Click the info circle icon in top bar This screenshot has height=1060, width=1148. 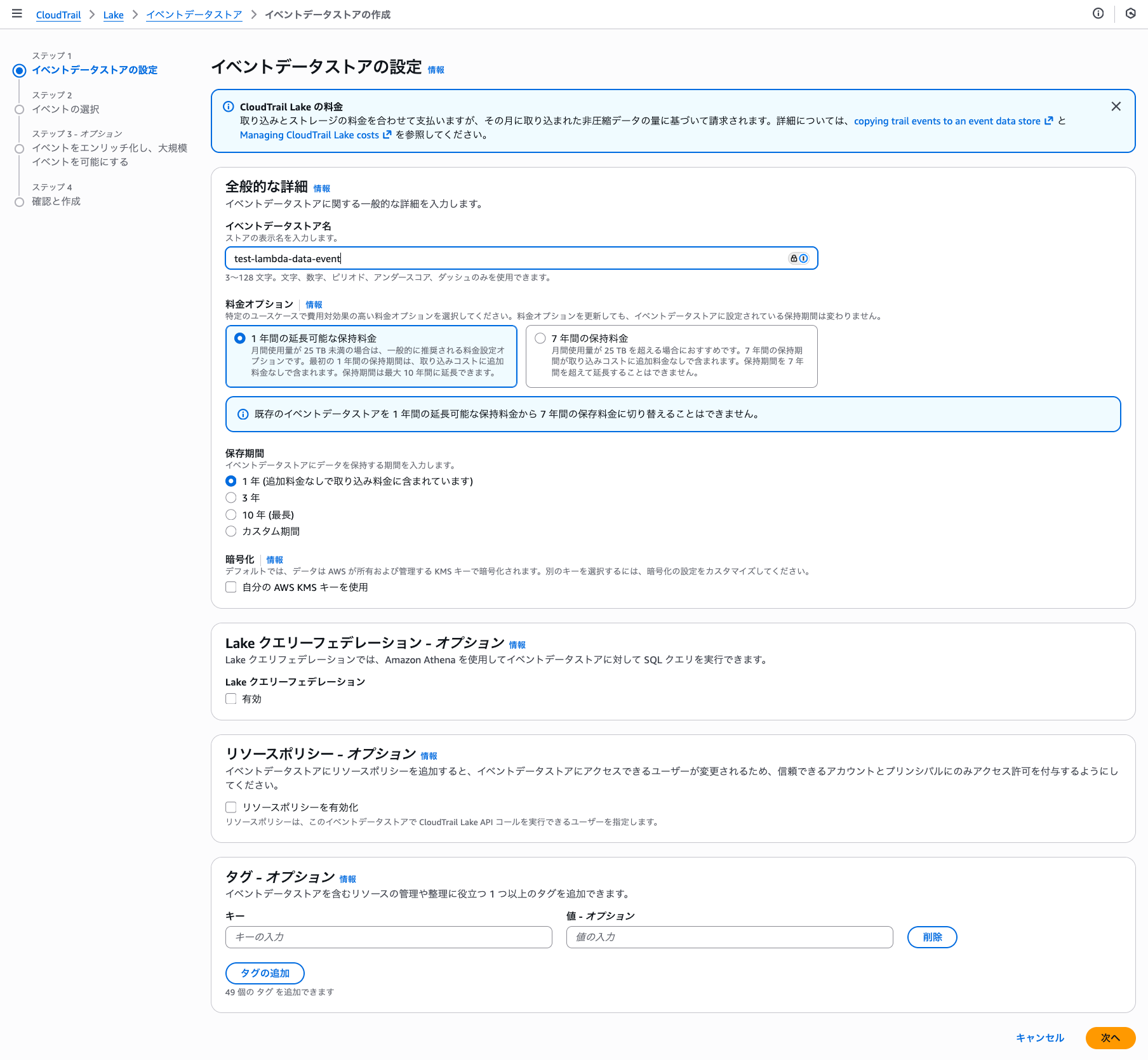(x=1098, y=13)
